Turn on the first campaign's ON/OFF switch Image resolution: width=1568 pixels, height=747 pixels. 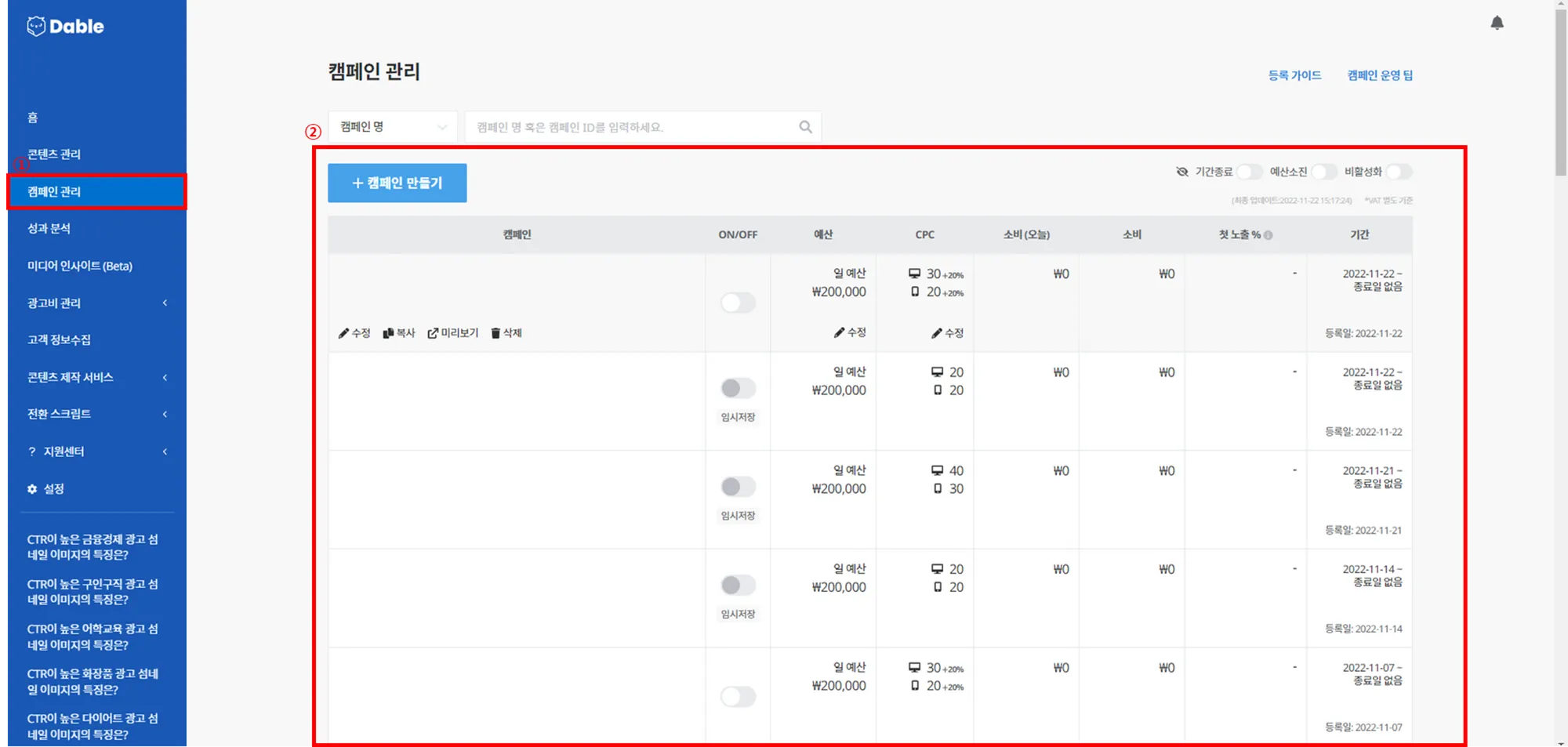click(x=738, y=303)
